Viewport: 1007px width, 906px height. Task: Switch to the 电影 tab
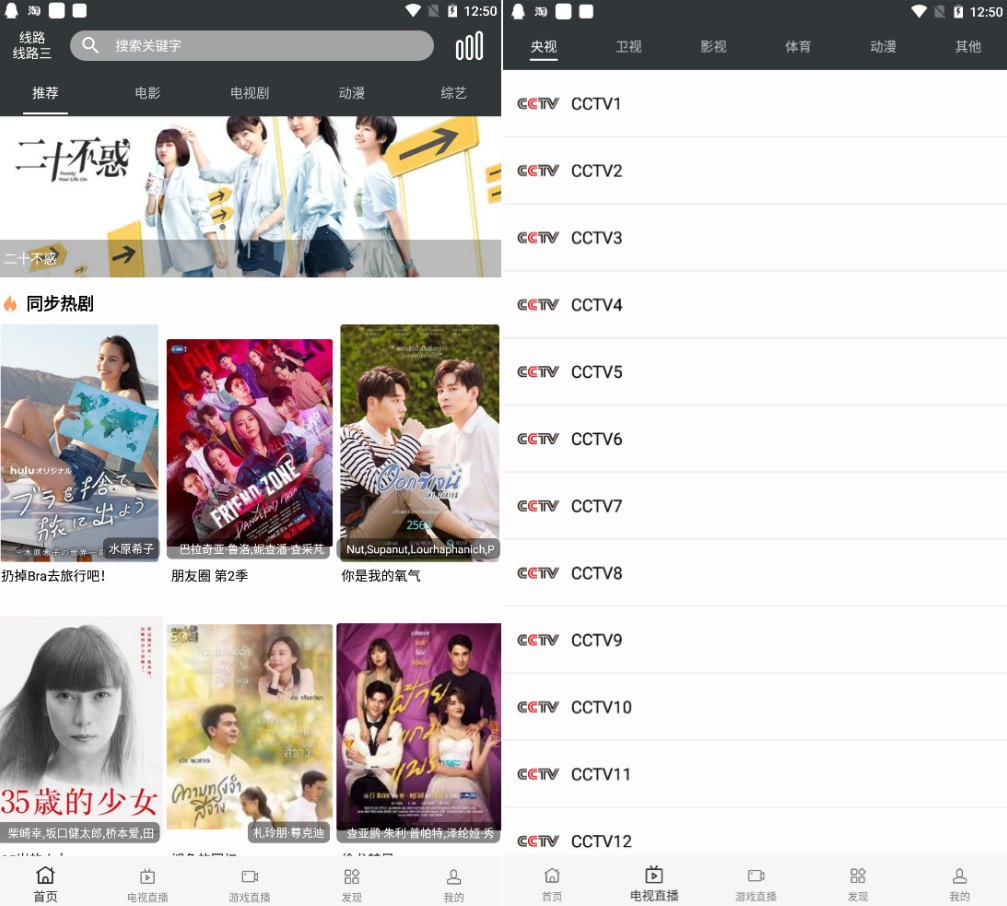coord(147,92)
